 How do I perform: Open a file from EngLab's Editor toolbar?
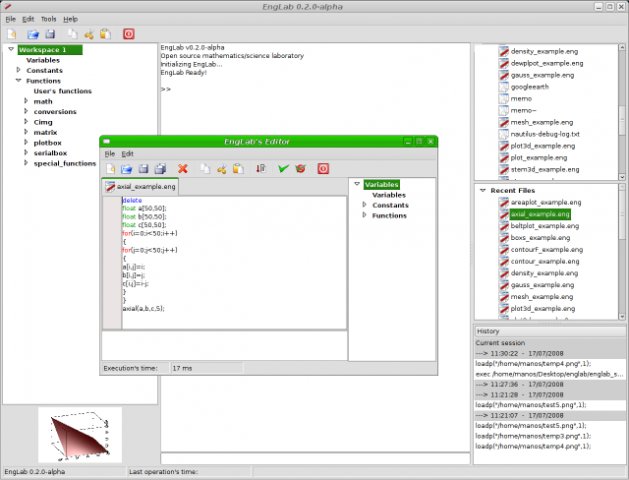coord(127,169)
